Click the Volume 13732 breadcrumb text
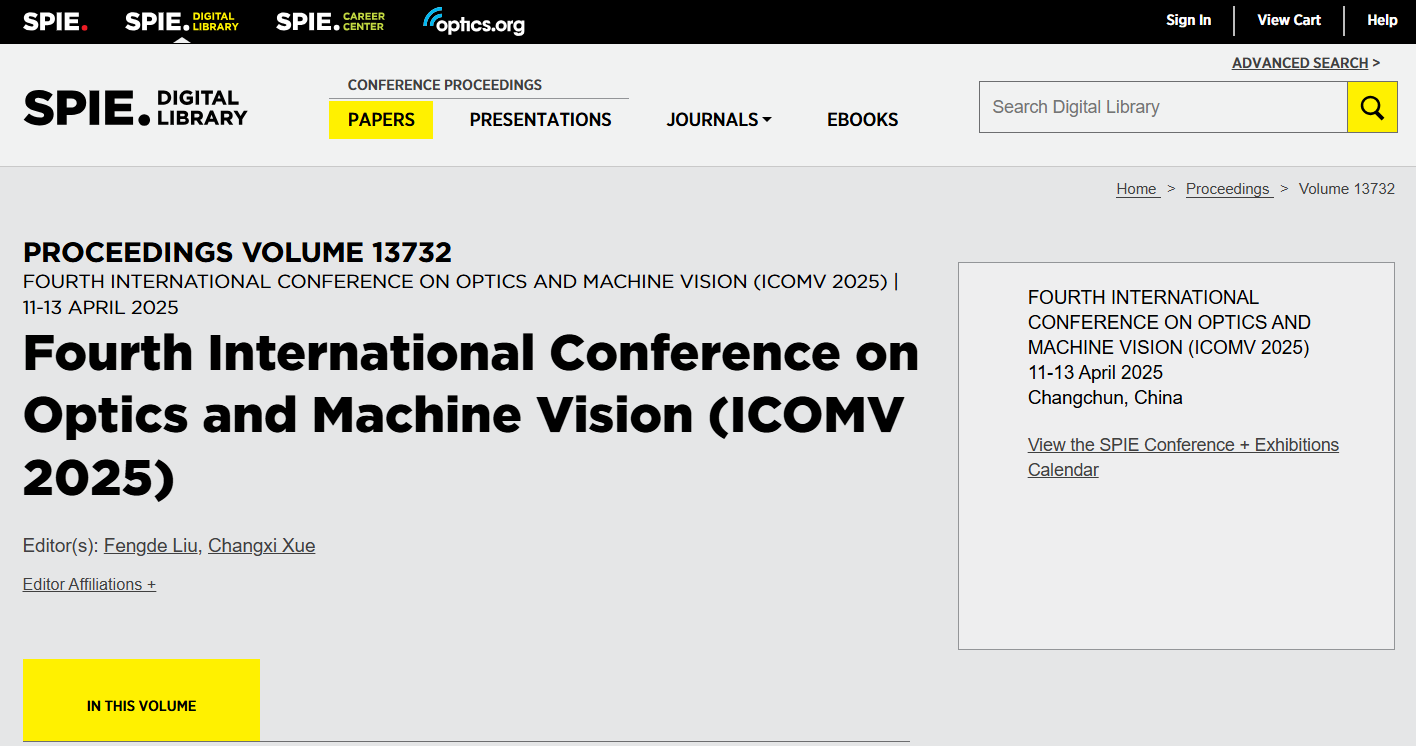The width and height of the screenshot is (1416, 746). coord(1347,189)
